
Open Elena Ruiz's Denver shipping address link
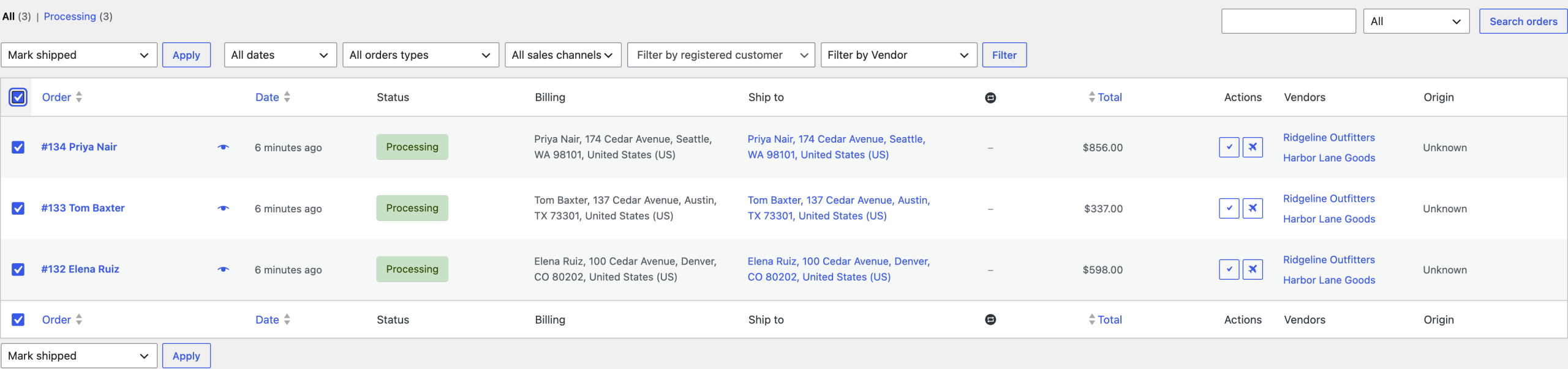click(x=839, y=269)
